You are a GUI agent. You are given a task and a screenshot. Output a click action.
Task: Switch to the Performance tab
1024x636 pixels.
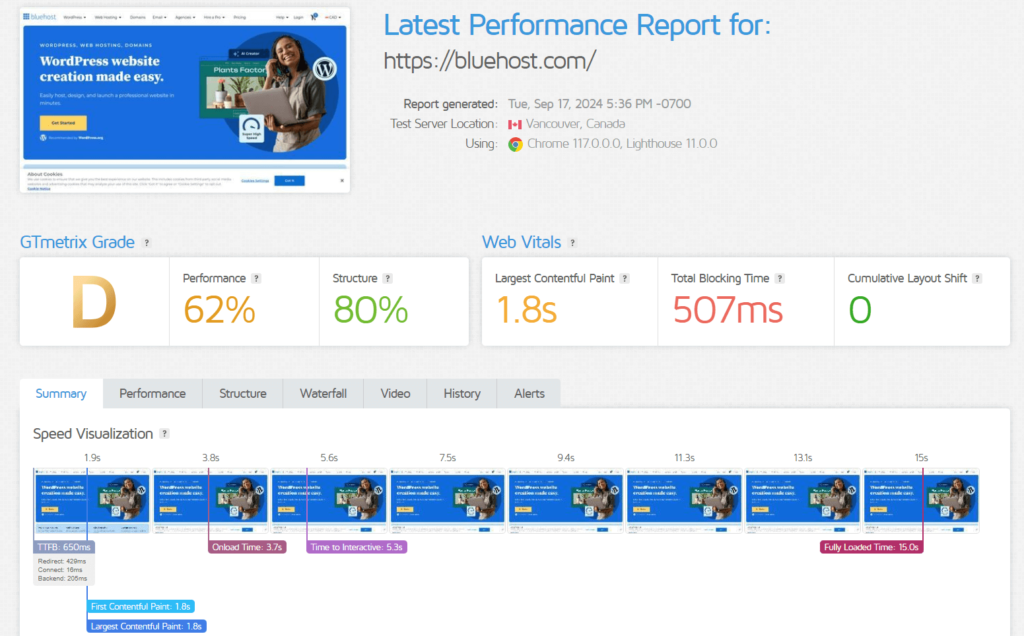tap(152, 394)
